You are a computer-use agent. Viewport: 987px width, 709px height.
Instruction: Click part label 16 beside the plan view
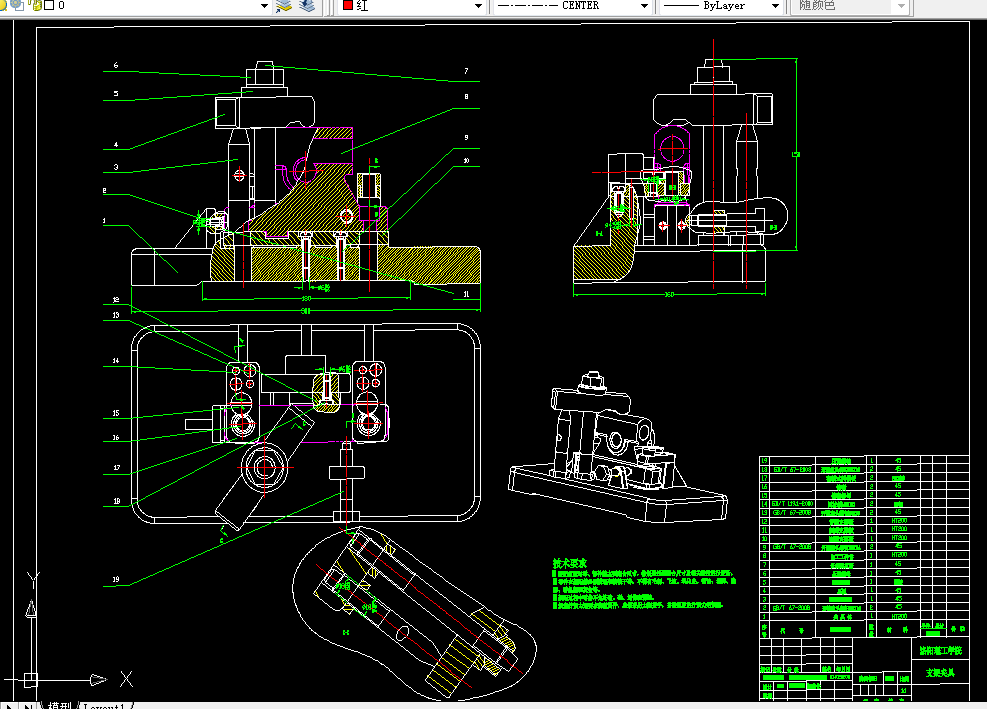116,437
